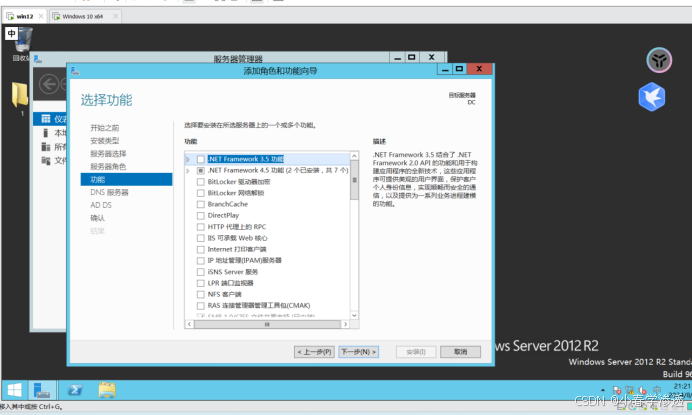Click 下一步(N) next button
Viewport: 692px width, 415px height.
(358, 352)
